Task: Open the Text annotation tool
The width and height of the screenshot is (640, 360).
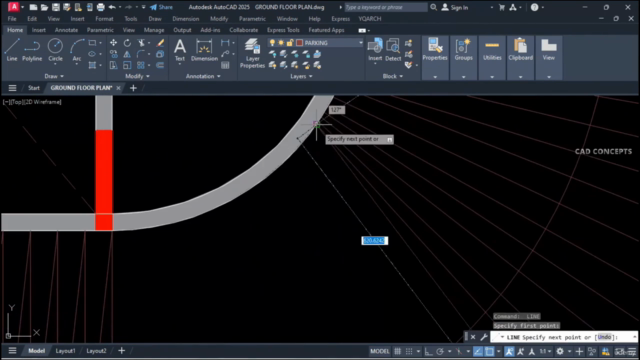Action: [x=180, y=50]
